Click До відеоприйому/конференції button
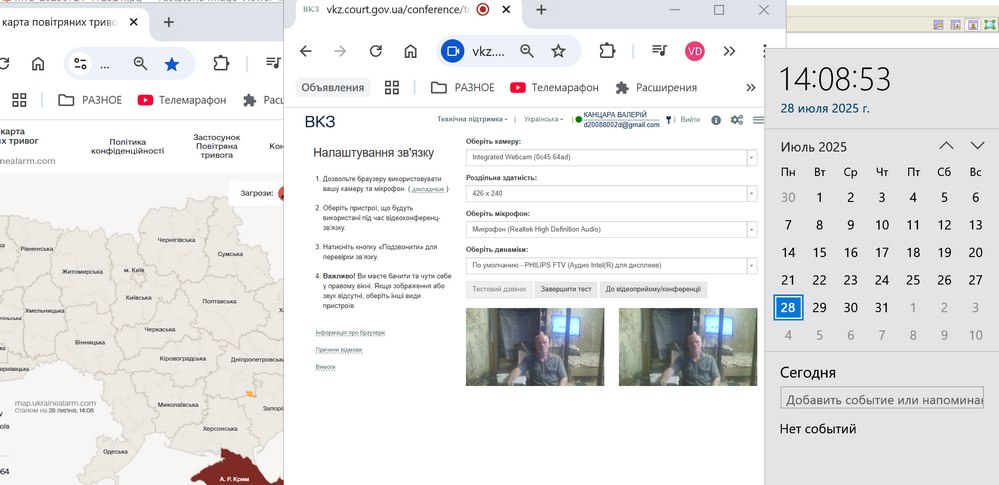This screenshot has width=999, height=485. (x=653, y=290)
